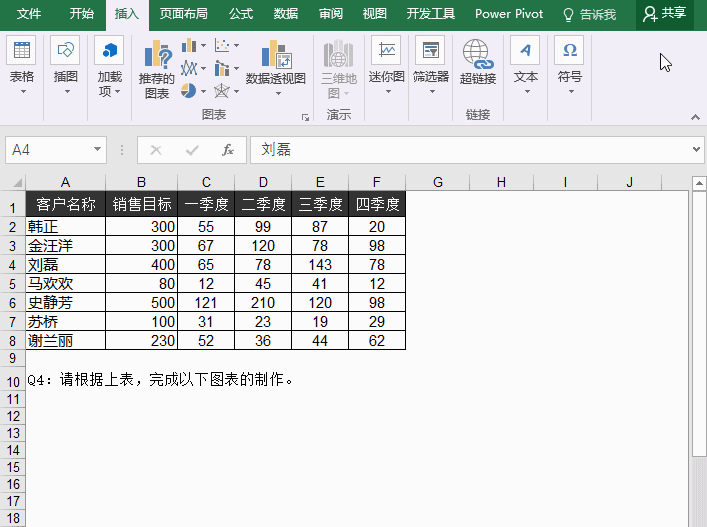Switch to the 公式 formulas tab
Viewport: 707px width, 527px height.
[x=241, y=14]
